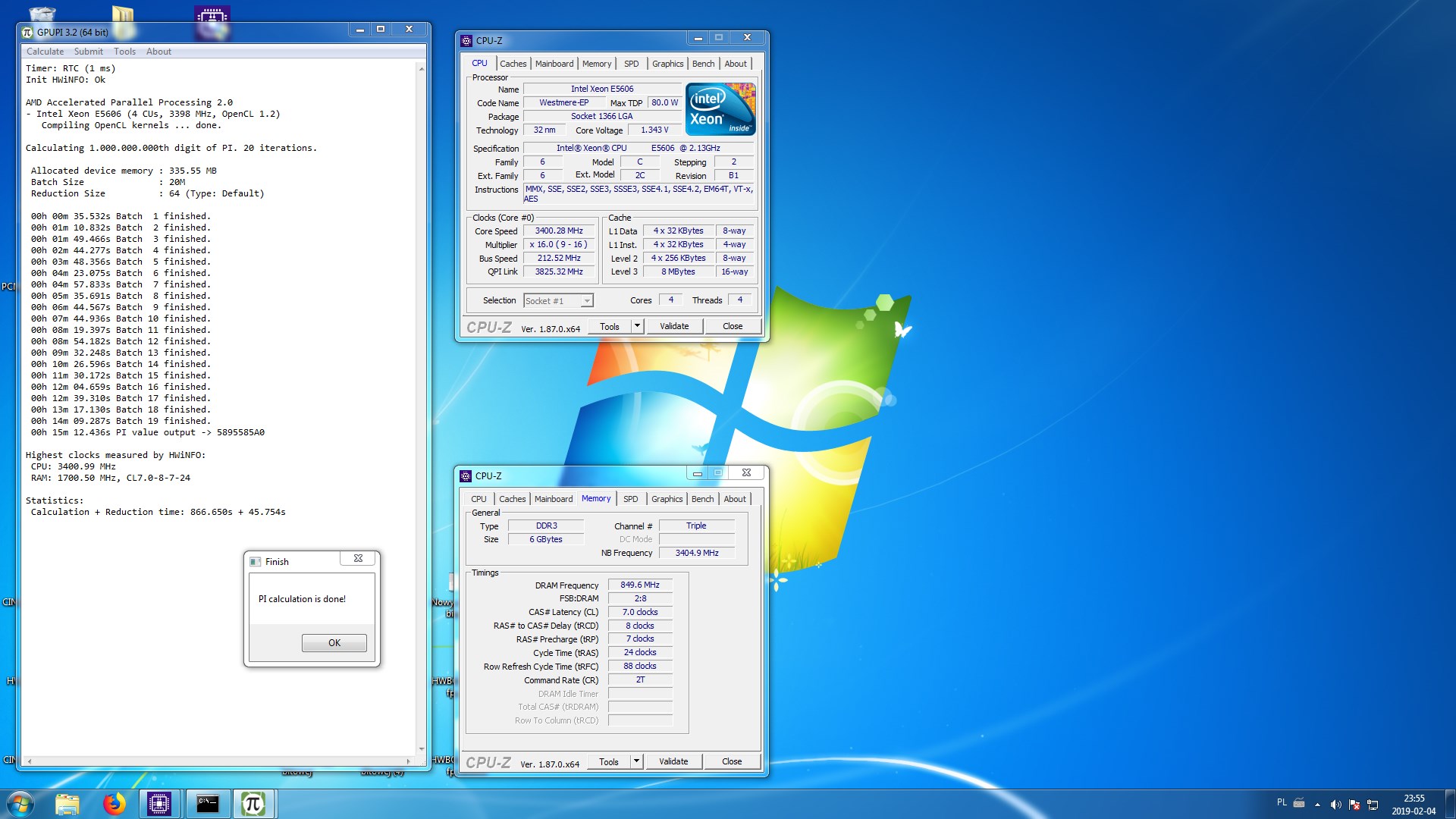The image size is (1456, 819).
Task: Open the About menu in GPUPI
Action: pyautogui.click(x=158, y=52)
